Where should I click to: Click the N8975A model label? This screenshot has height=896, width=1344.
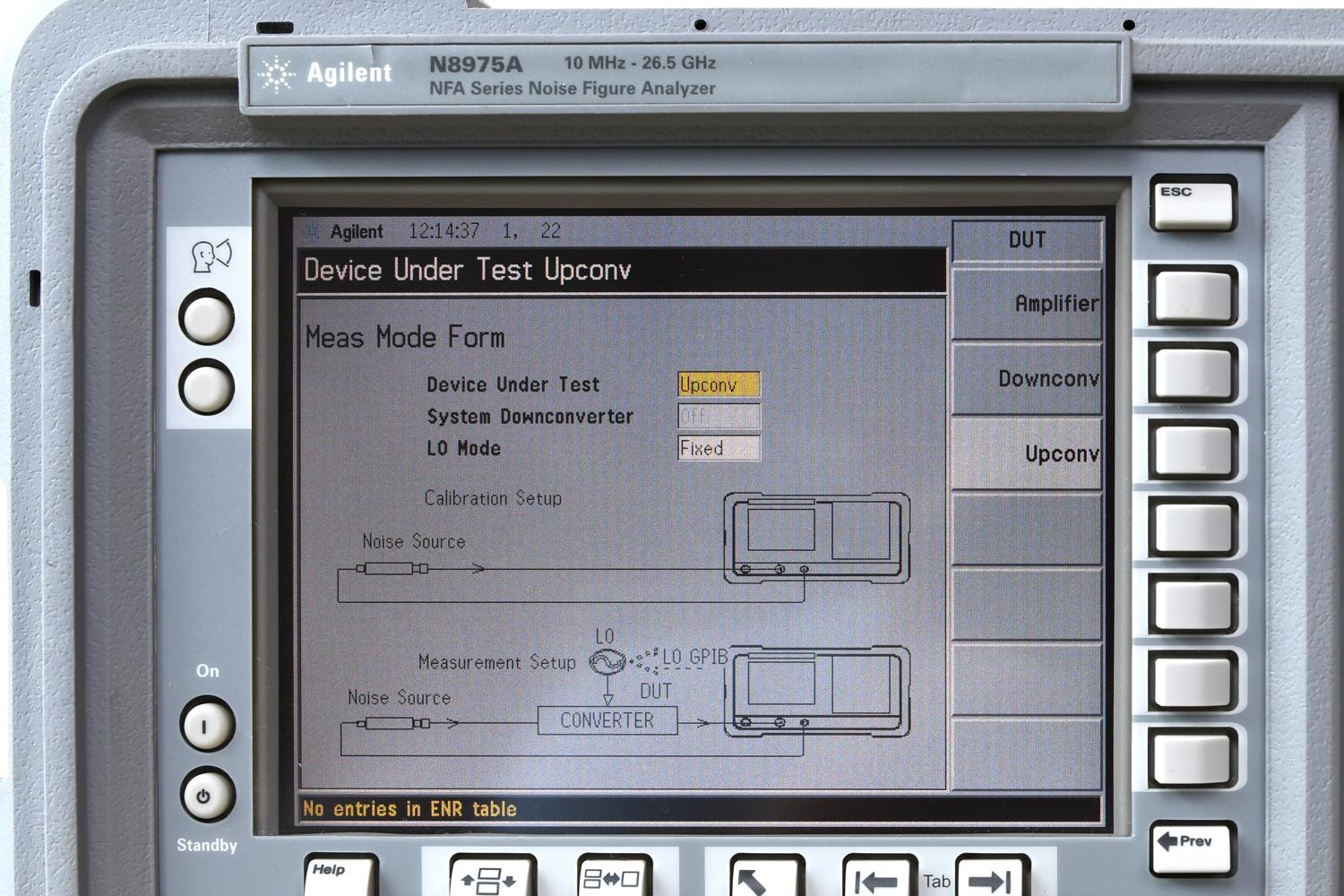475,65
